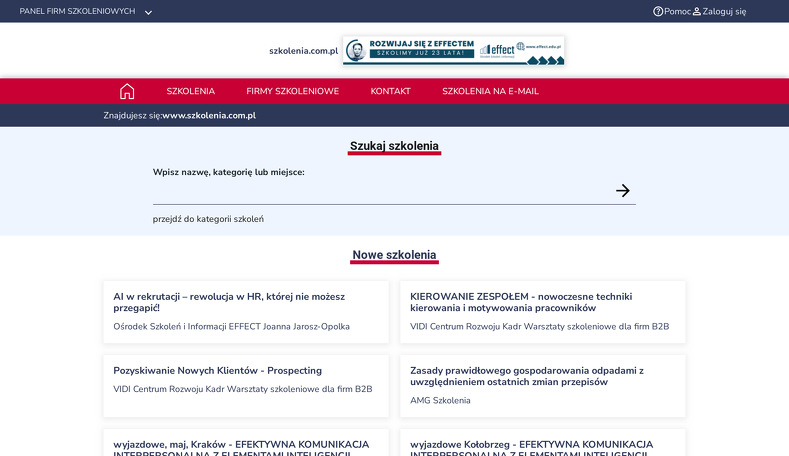This screenshot has height=456, width=789.
Task: Open Zasady prawidłowego gospodarowania odpadami card
Action: (x=542, y=386)
